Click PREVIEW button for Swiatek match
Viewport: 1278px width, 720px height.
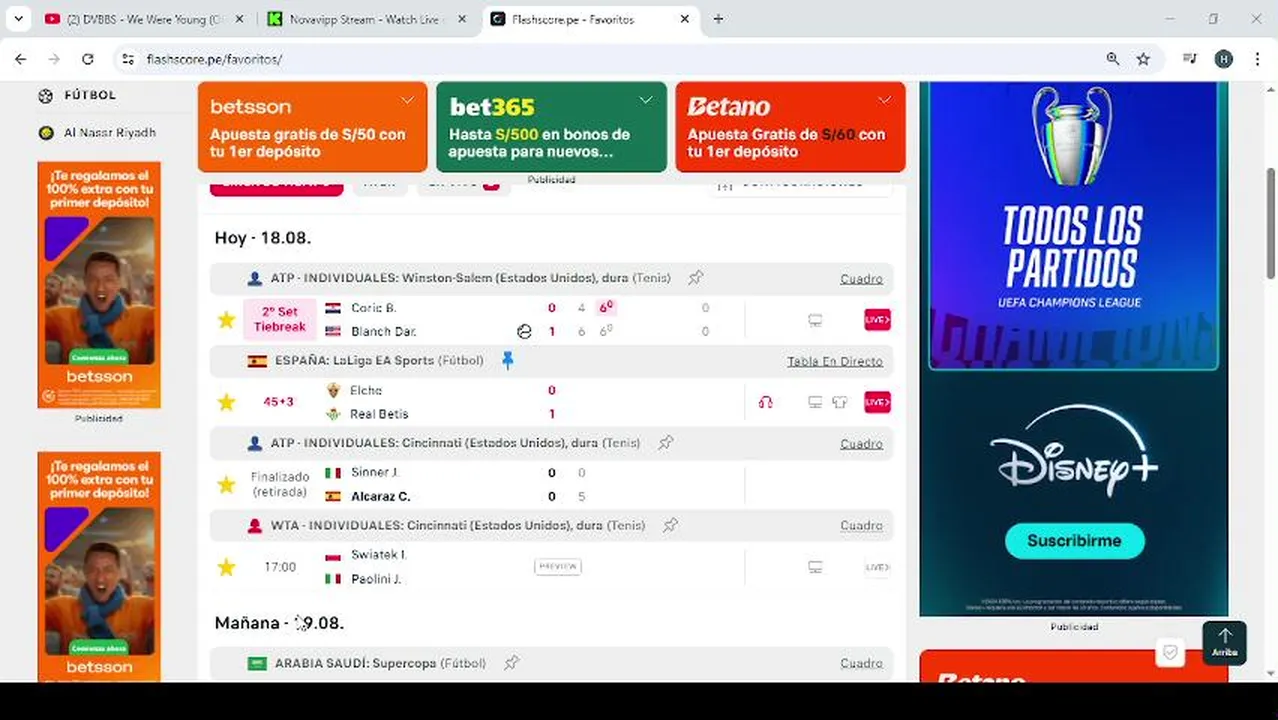pyautogui.click(x=558, y=566)
